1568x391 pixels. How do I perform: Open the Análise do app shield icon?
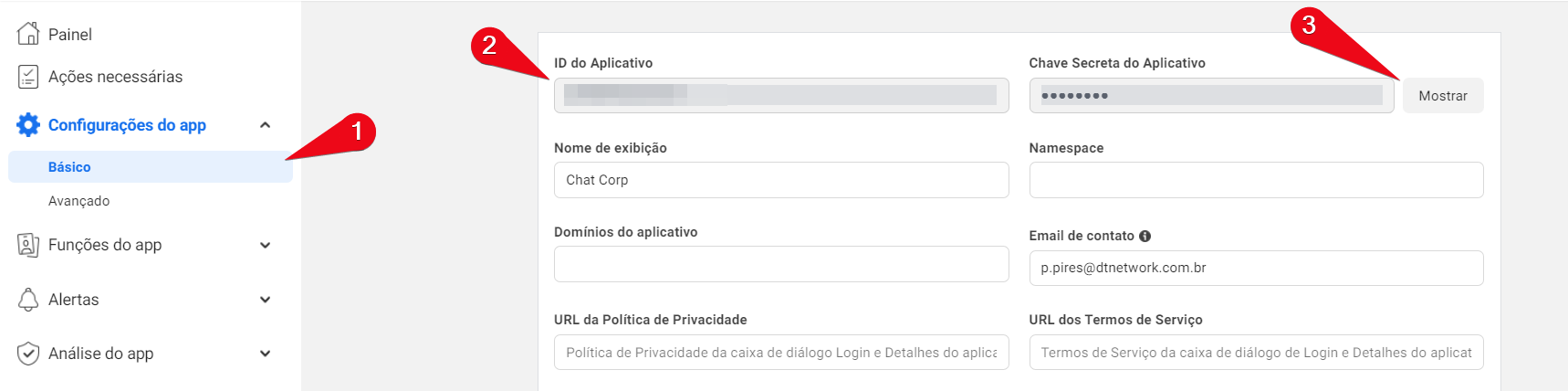click(28, 354)
